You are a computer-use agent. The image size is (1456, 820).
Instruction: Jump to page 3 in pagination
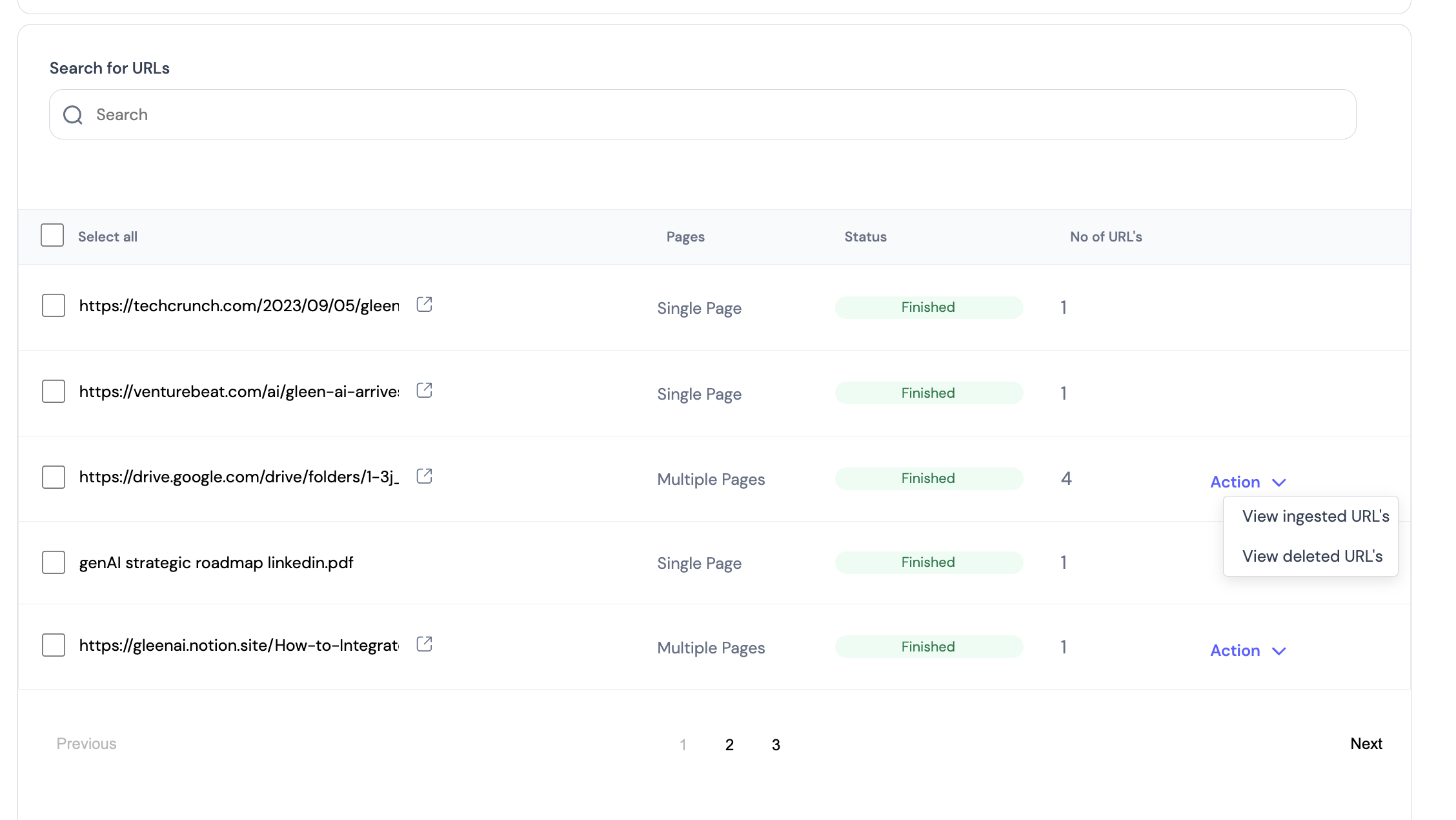[776, 745]
